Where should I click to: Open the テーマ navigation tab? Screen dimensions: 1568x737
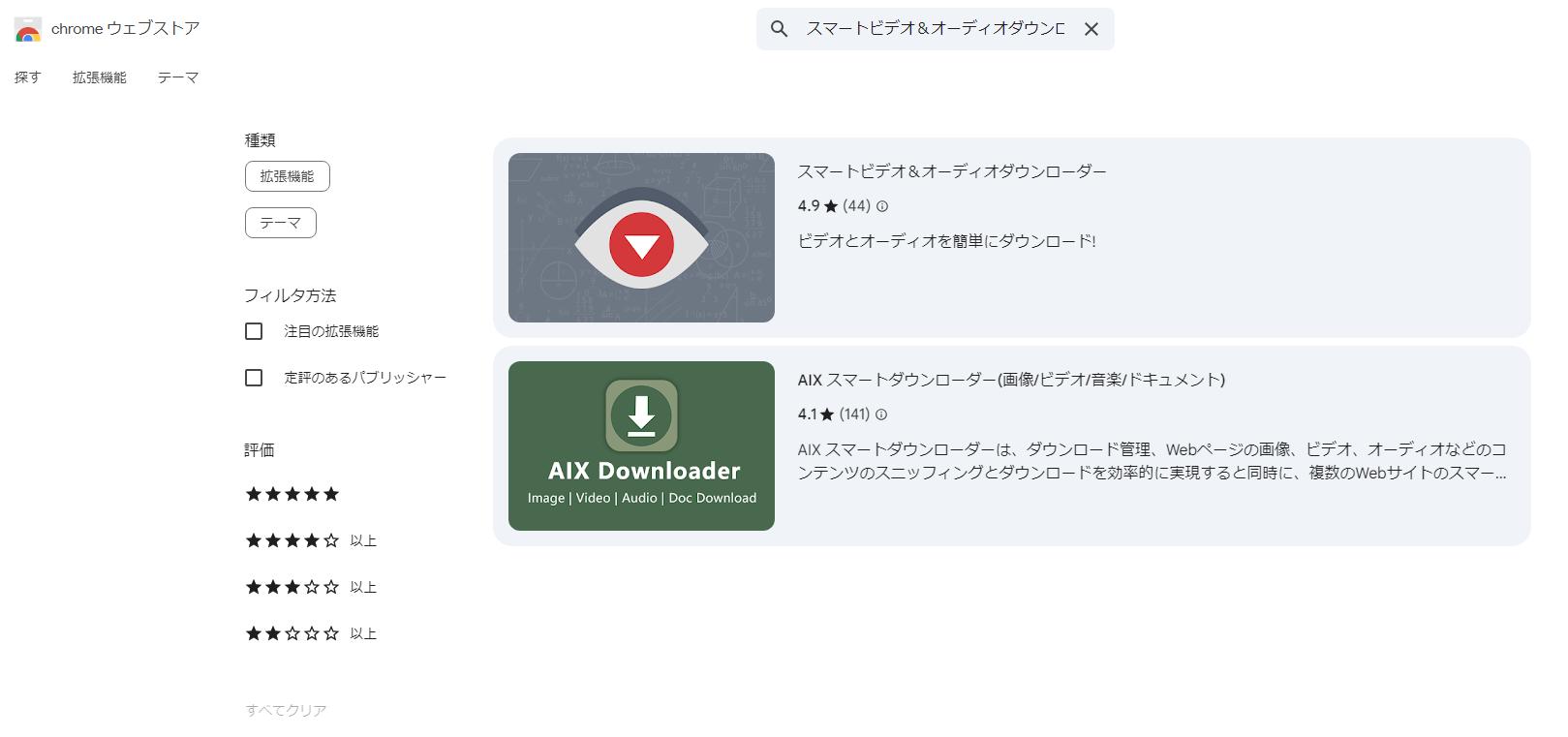click(x=178, y=77)
